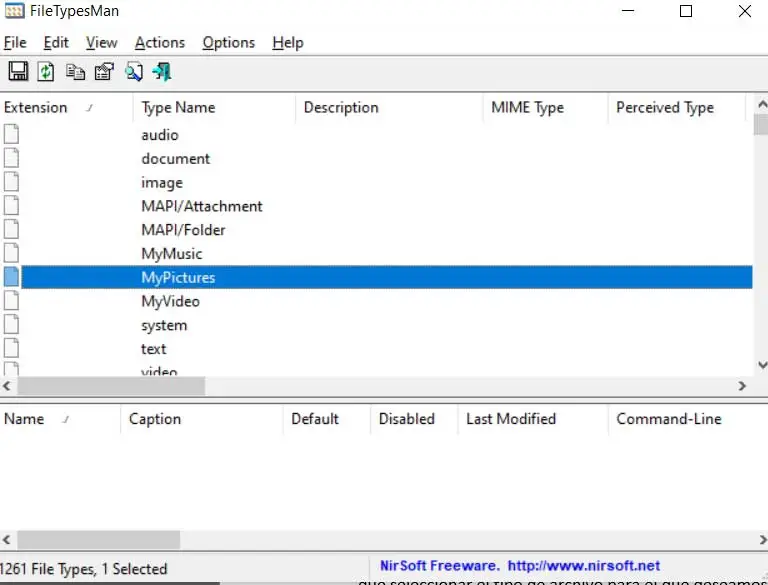768x585 pixels.
Task: Click the Refresh toolbar icon
Action: [46, 72]
